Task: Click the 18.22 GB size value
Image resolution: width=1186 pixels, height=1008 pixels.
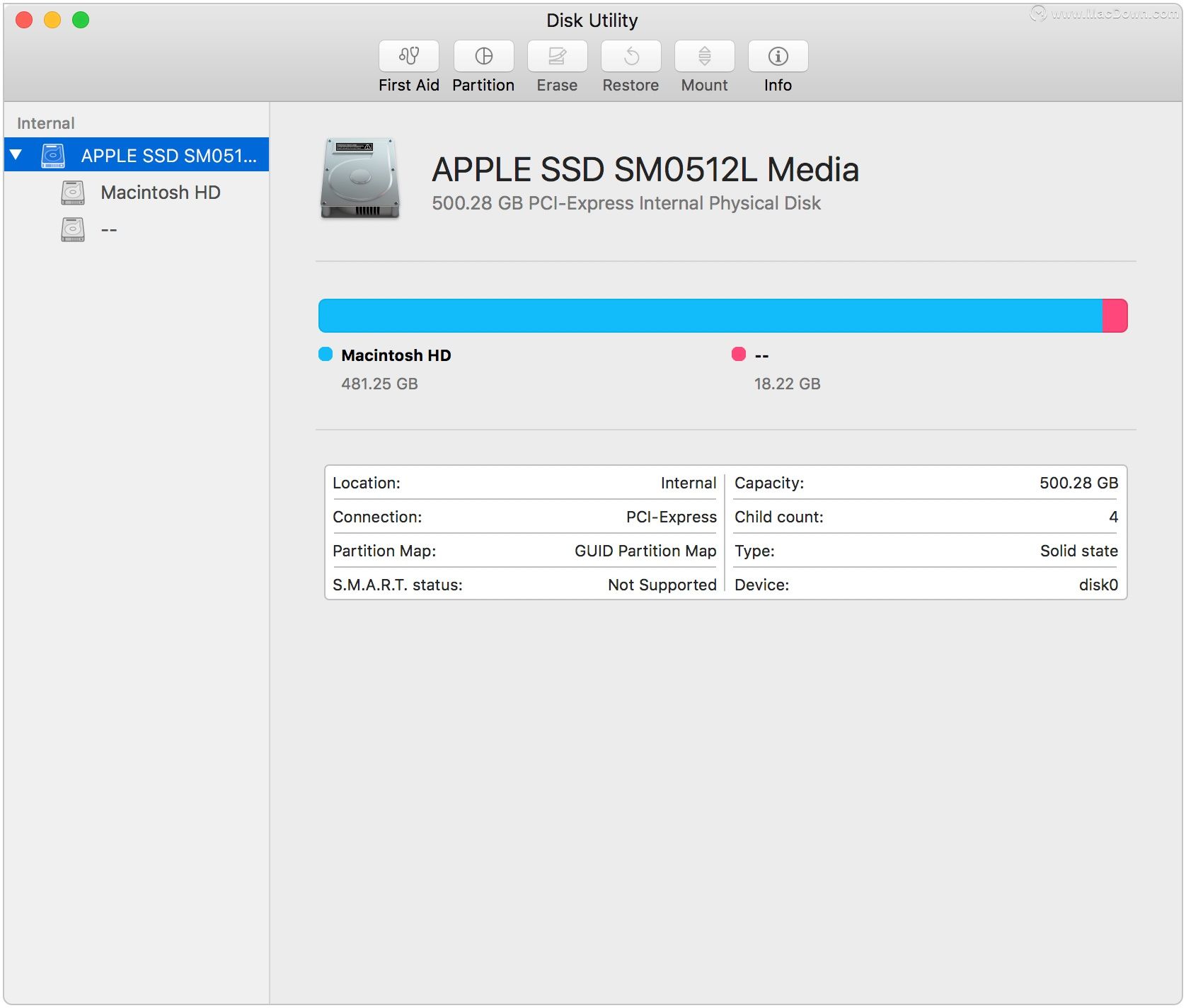Action: click(787, 384)
